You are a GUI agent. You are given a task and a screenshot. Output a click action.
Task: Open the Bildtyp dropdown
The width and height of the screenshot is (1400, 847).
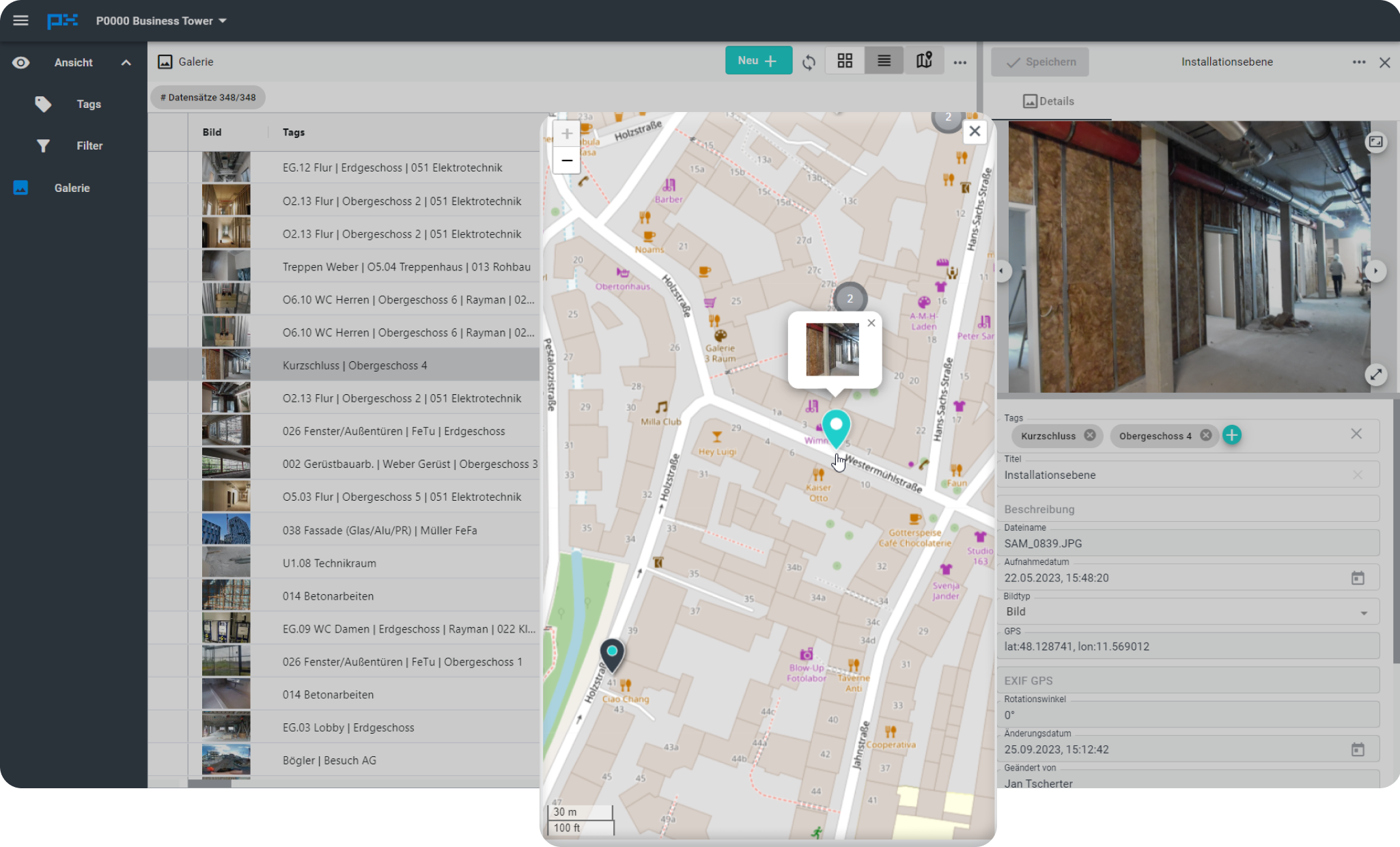(x=1188, y=611)
